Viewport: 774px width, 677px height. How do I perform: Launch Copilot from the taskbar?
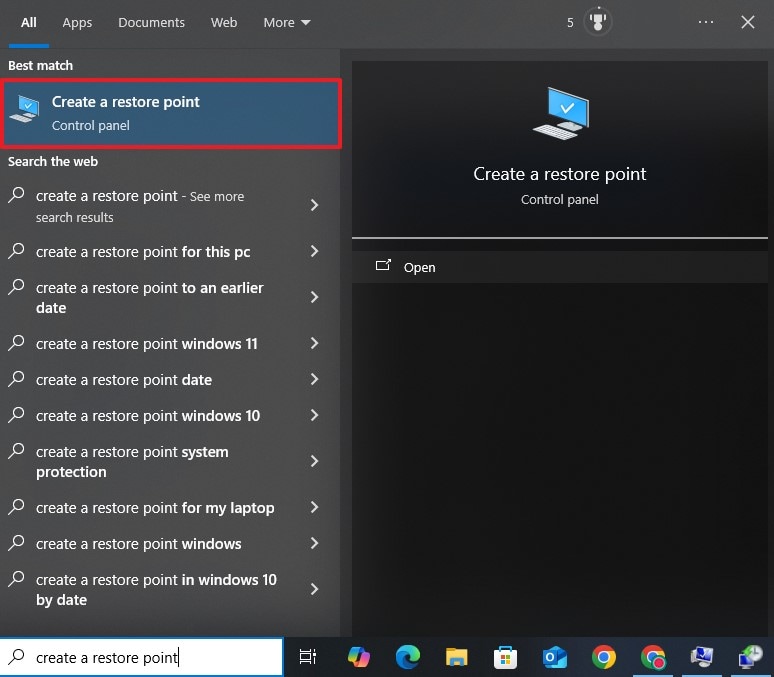point(358,657)
